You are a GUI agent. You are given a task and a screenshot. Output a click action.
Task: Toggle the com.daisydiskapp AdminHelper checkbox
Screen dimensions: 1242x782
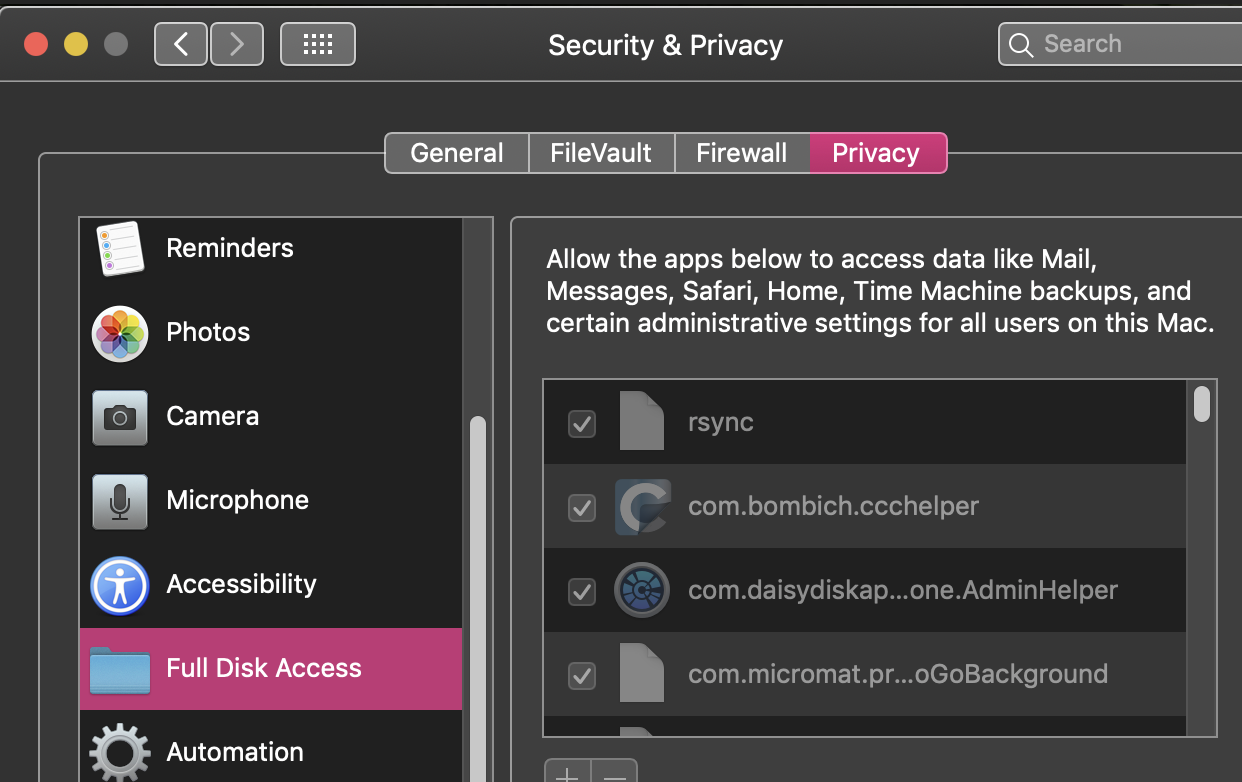582,591
